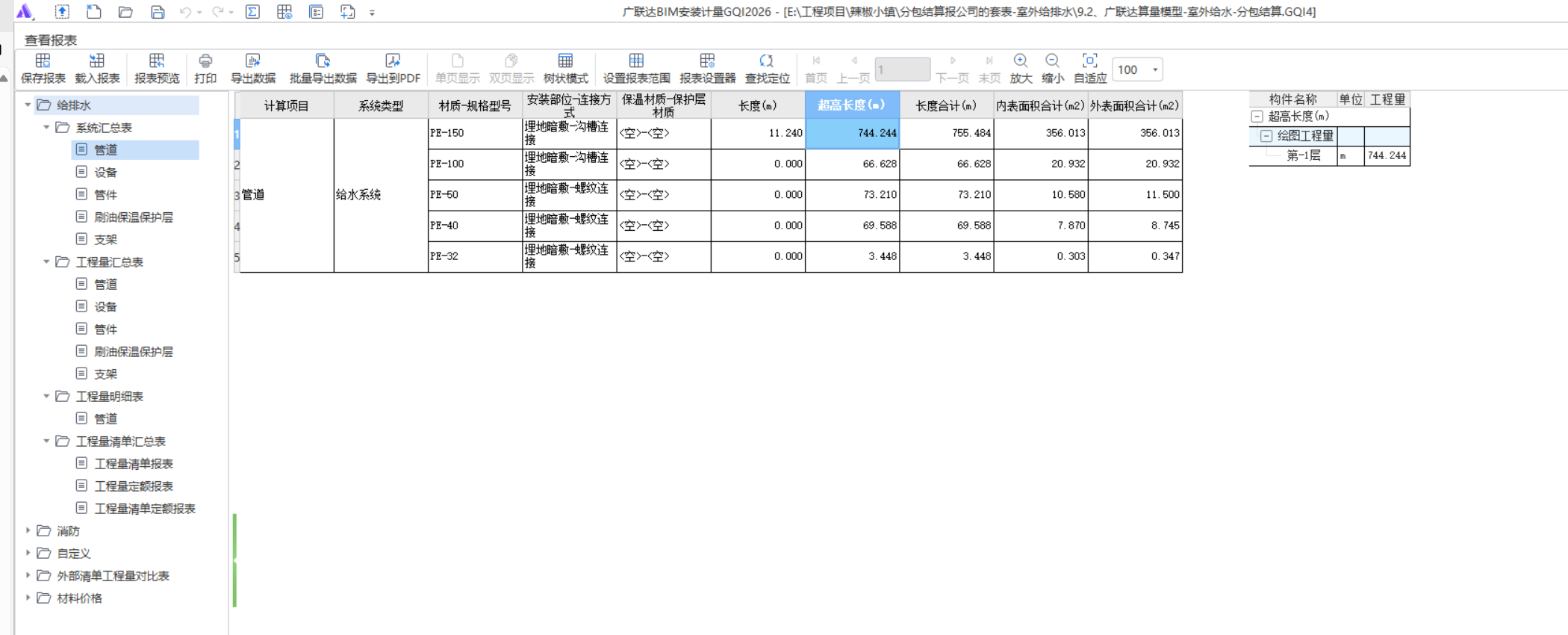Click the upload arrow icon in title bar
The width and height of the screenshot is (1568, 635).
(x=62, y=12)
